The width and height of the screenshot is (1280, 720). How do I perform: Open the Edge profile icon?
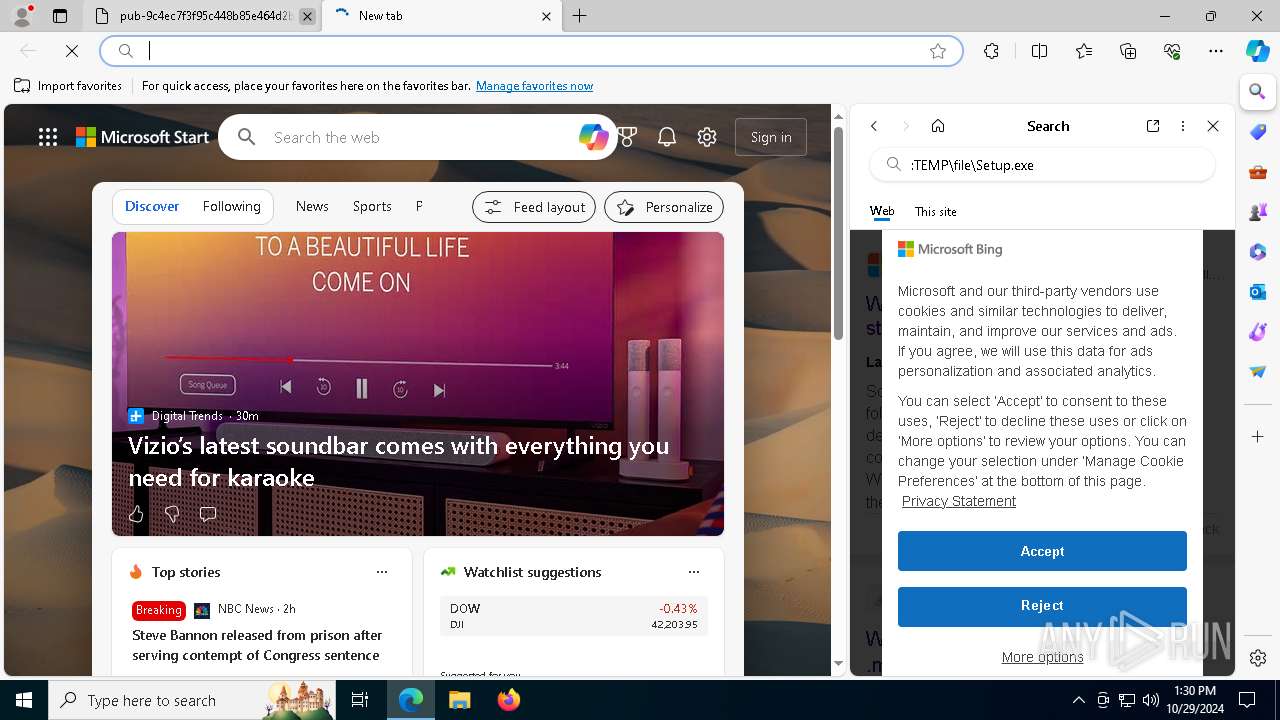[x=22, y=16]
